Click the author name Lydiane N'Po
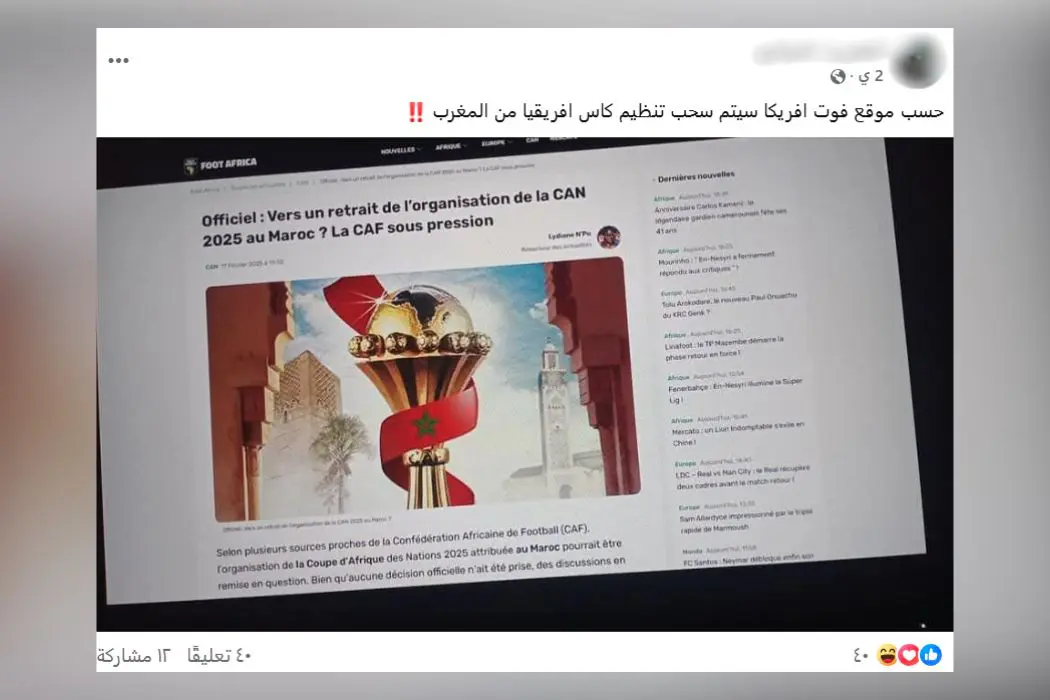The image size is (1050, 700). point(569,235)
